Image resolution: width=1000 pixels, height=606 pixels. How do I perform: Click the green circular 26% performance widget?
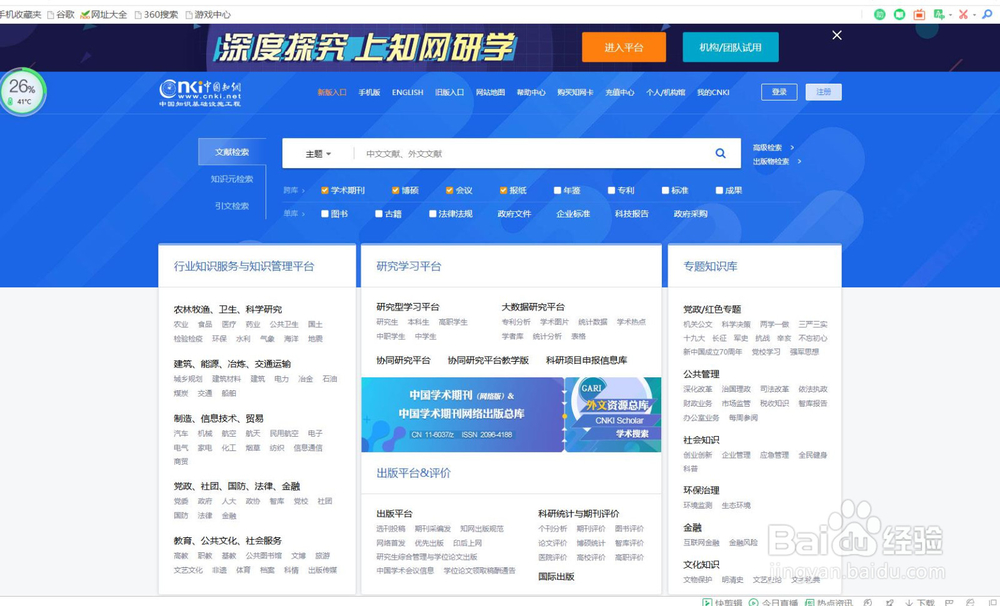point(23,92)
